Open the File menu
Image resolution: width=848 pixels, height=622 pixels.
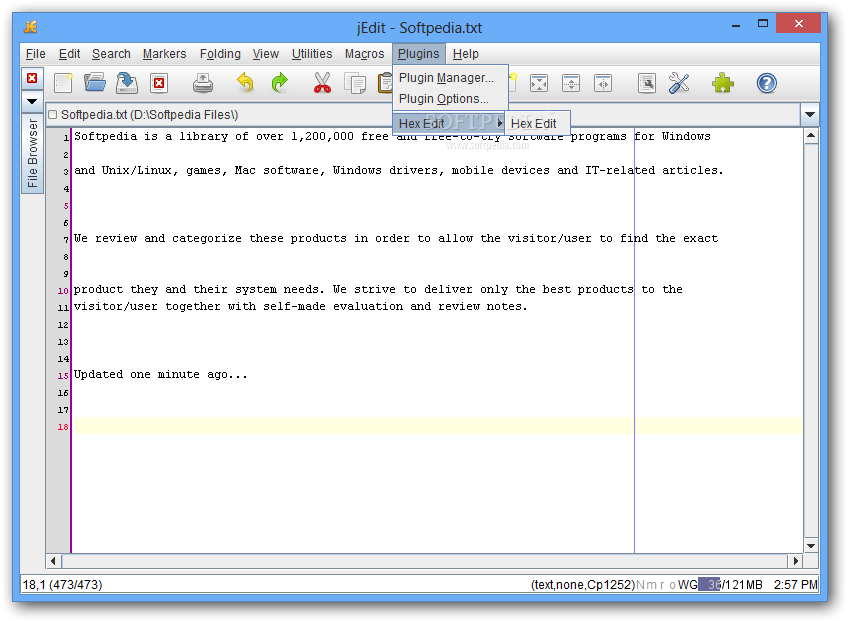coord(36,54)
